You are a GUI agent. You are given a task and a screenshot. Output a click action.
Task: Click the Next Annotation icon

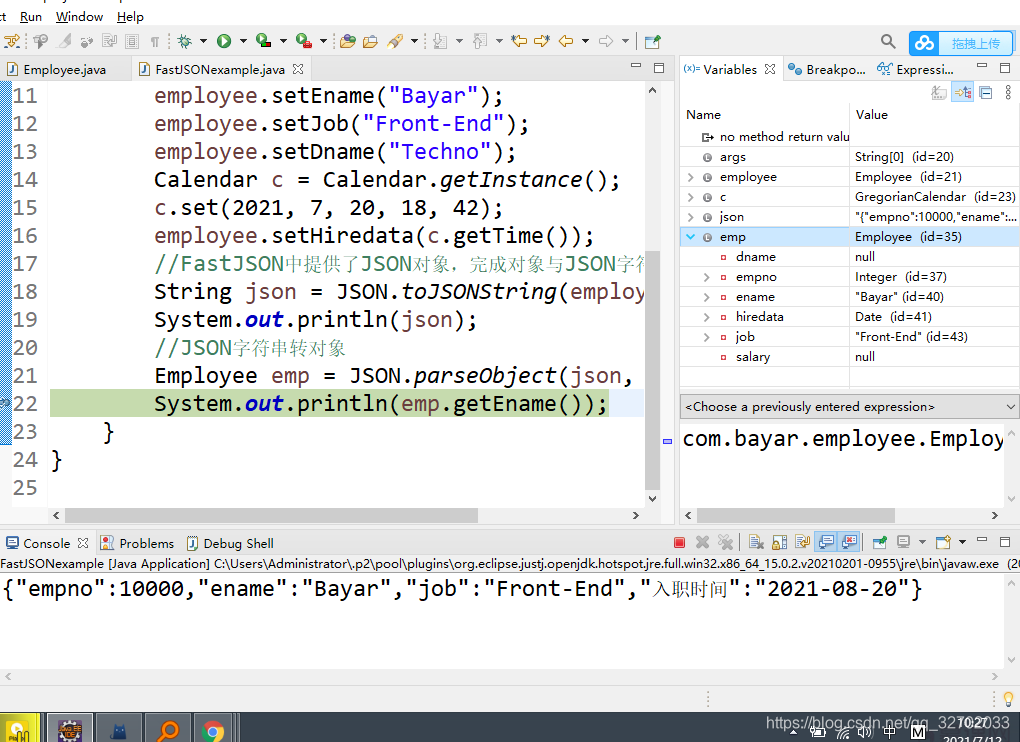[440, 42]
